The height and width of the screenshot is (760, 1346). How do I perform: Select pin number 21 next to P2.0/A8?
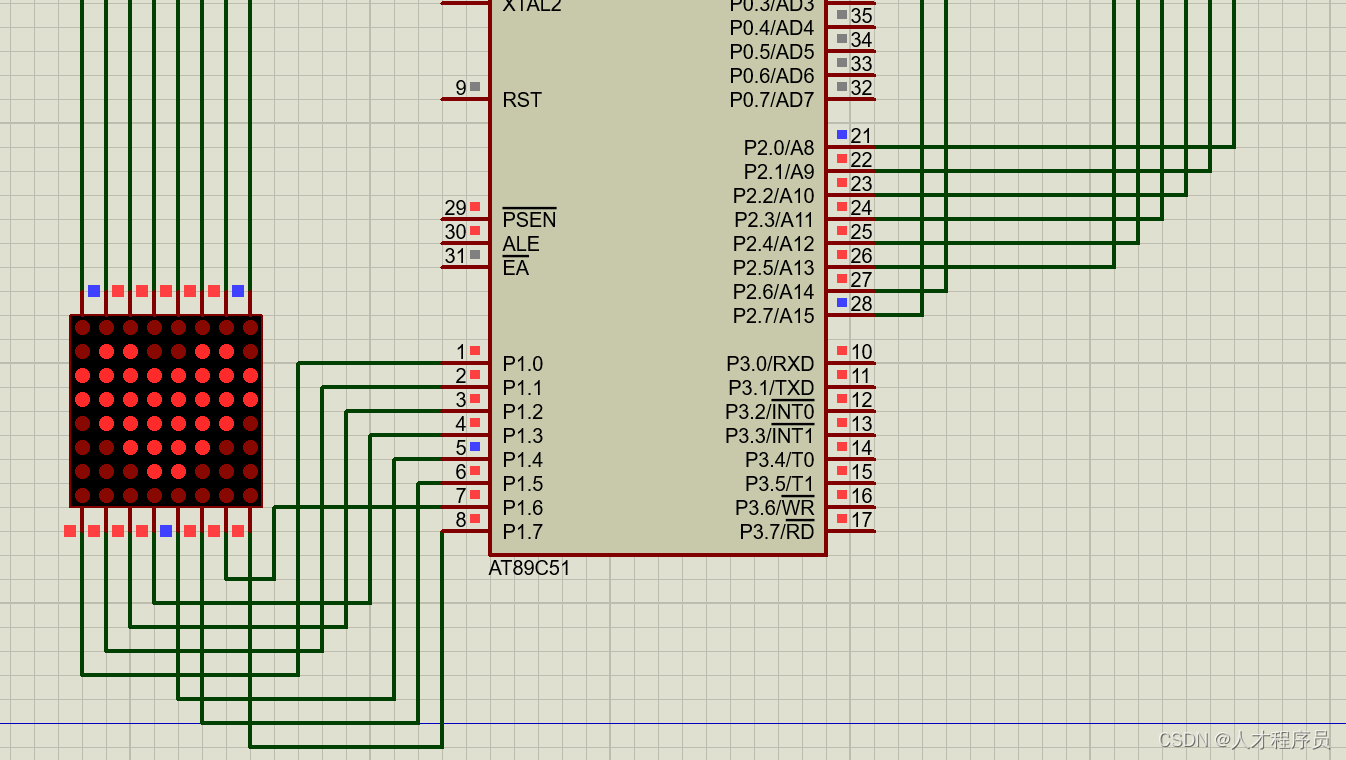861,136
